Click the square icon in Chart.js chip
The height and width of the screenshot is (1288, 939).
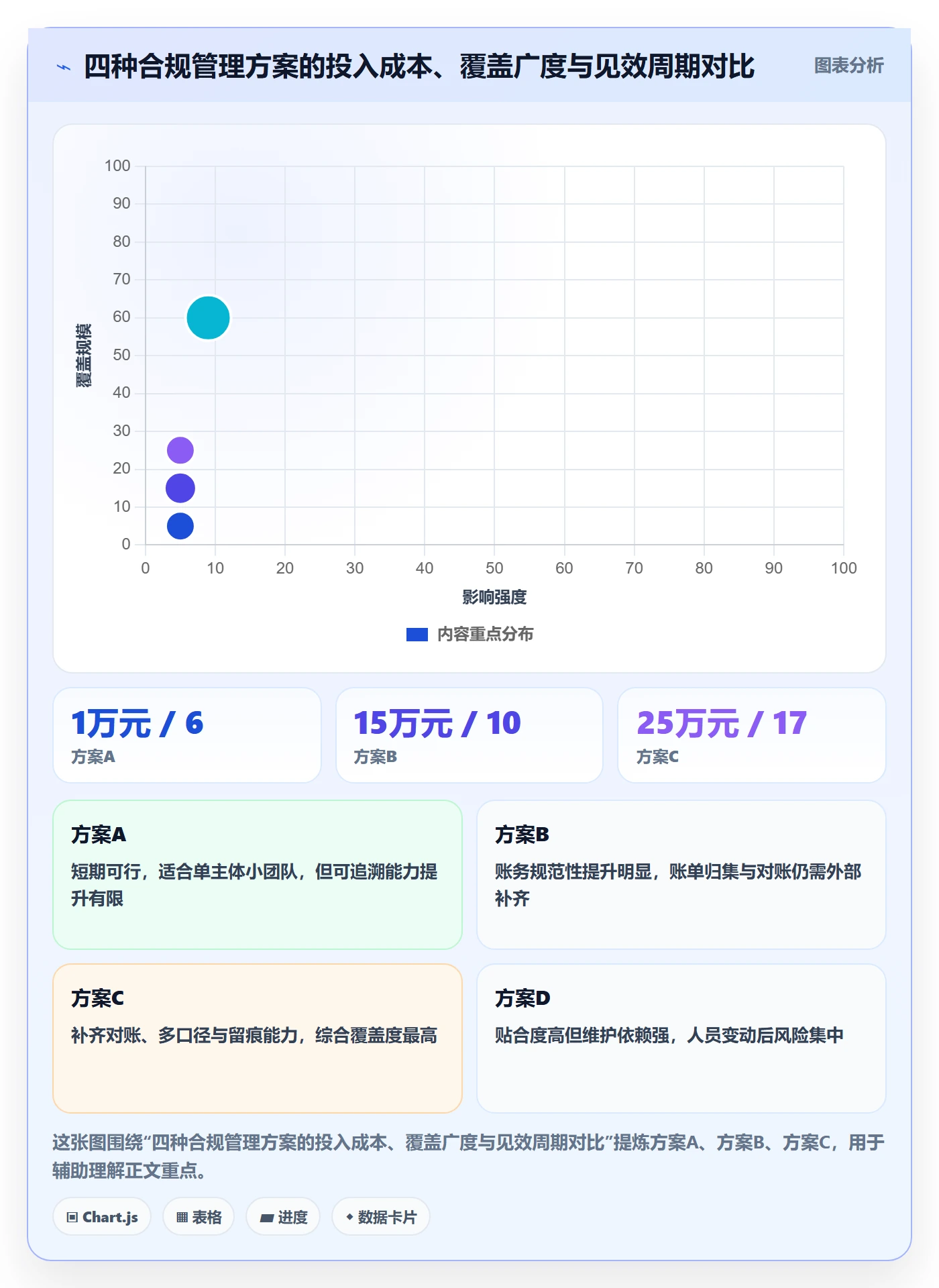coord(72,1218)
